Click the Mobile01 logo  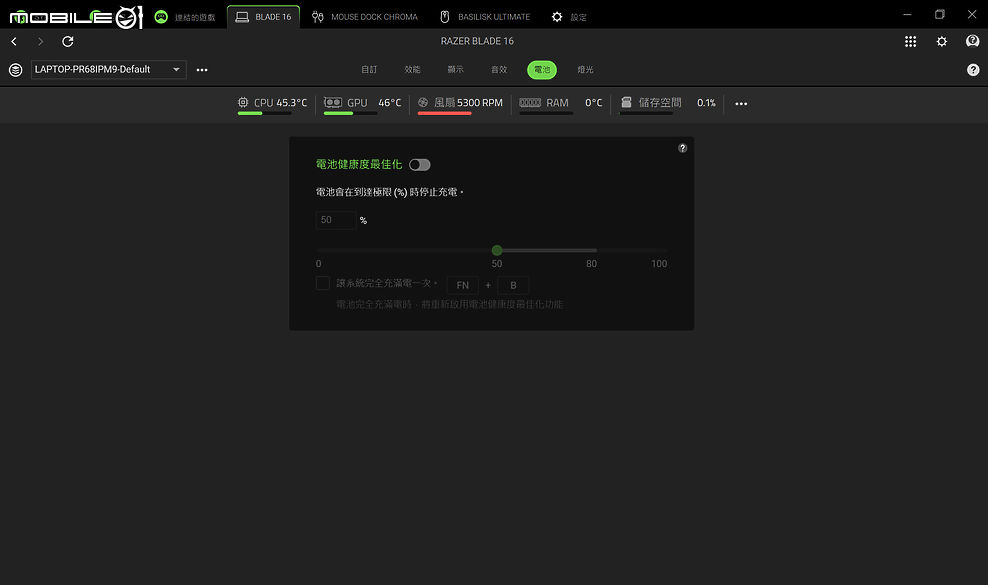coord(76,17)
